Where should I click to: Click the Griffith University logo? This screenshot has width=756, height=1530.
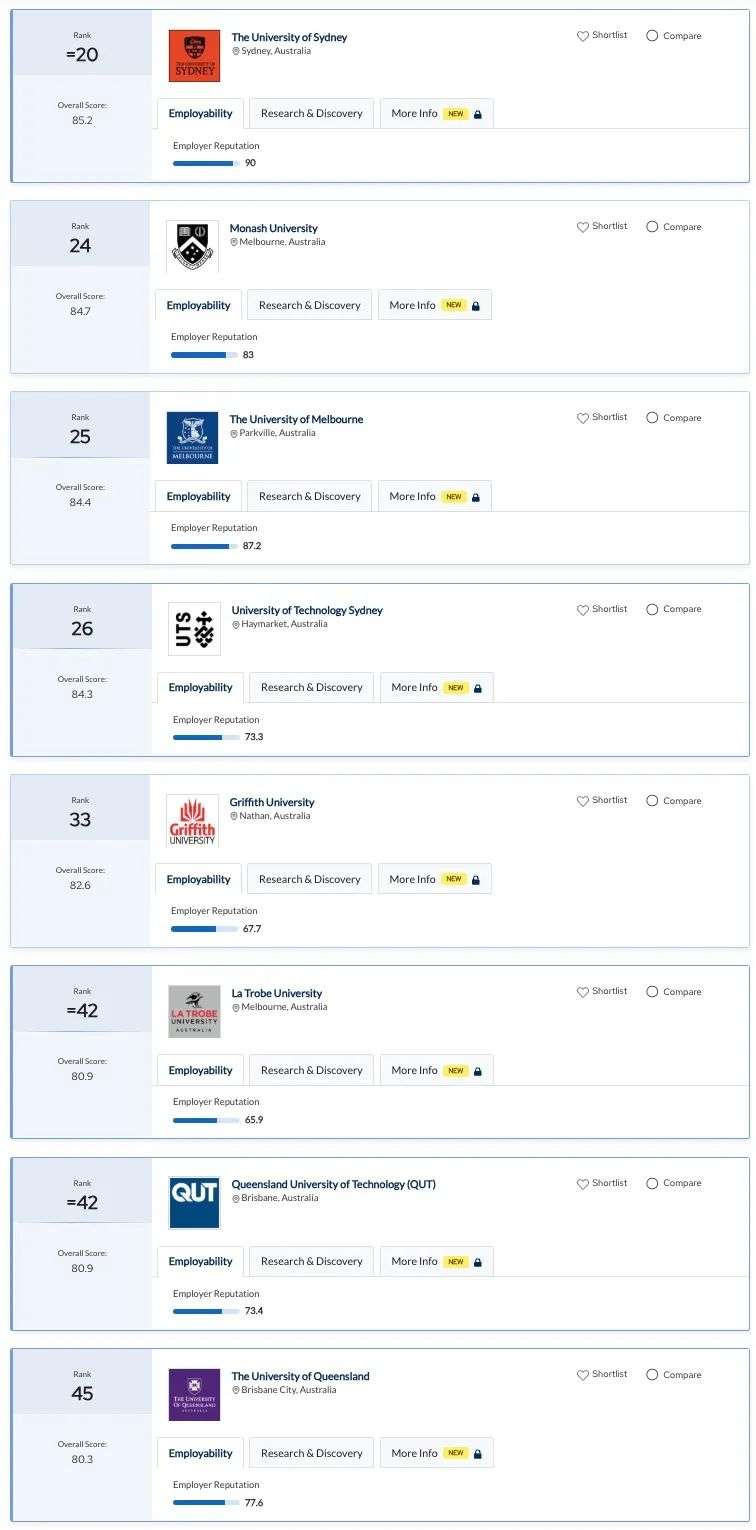[192, 821]
